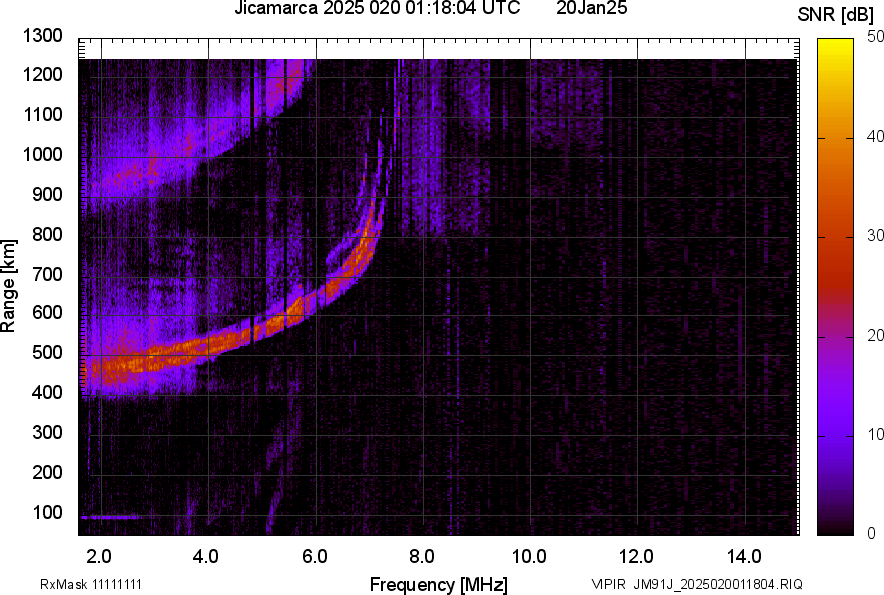Click the colorbar tick label 40
Image resolution: width=884 pixels, height=595 pixels.
point(874,136)
